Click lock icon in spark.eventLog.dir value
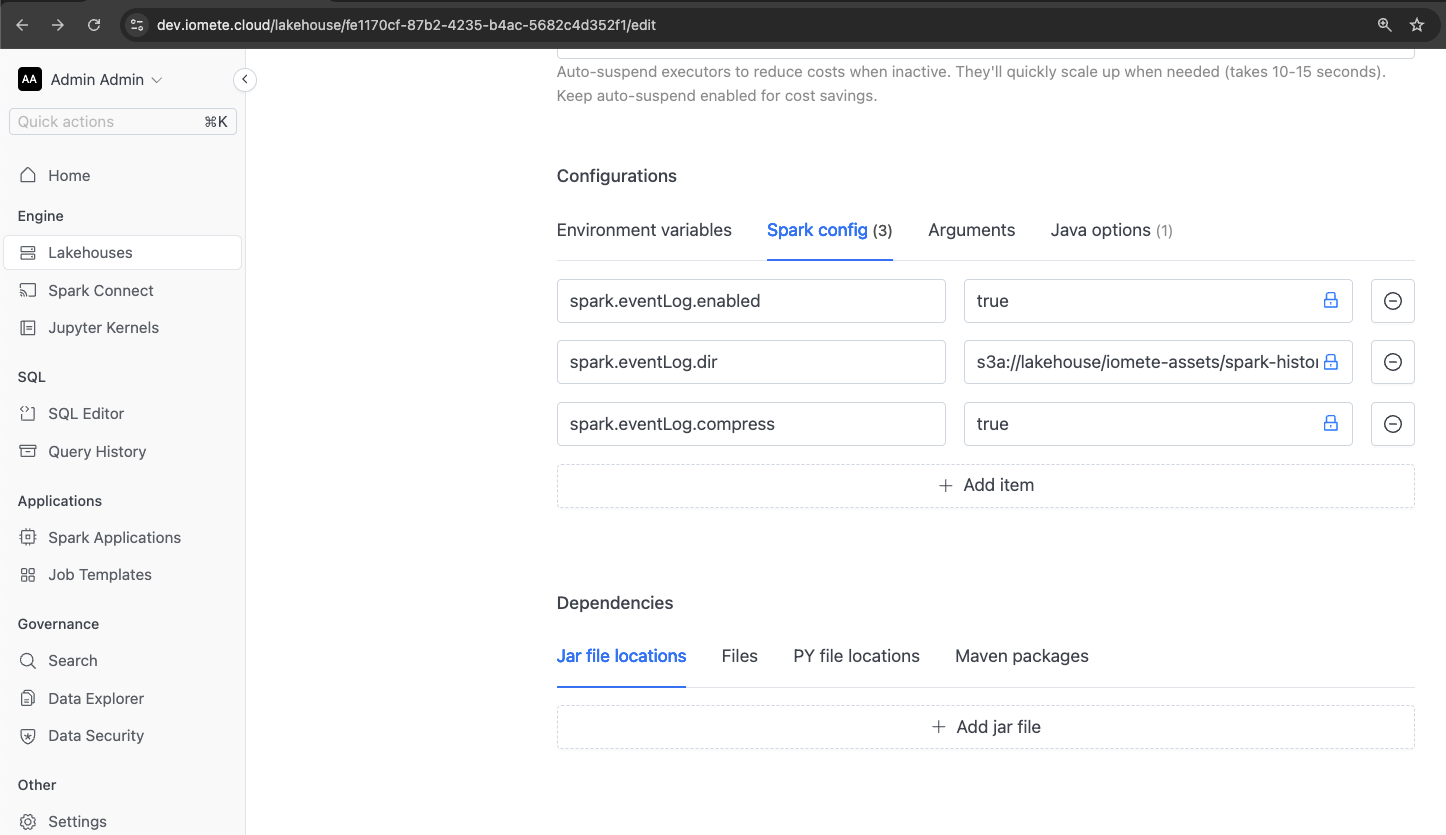This screenshot has height=835, width=1446. click(1331, 362)
